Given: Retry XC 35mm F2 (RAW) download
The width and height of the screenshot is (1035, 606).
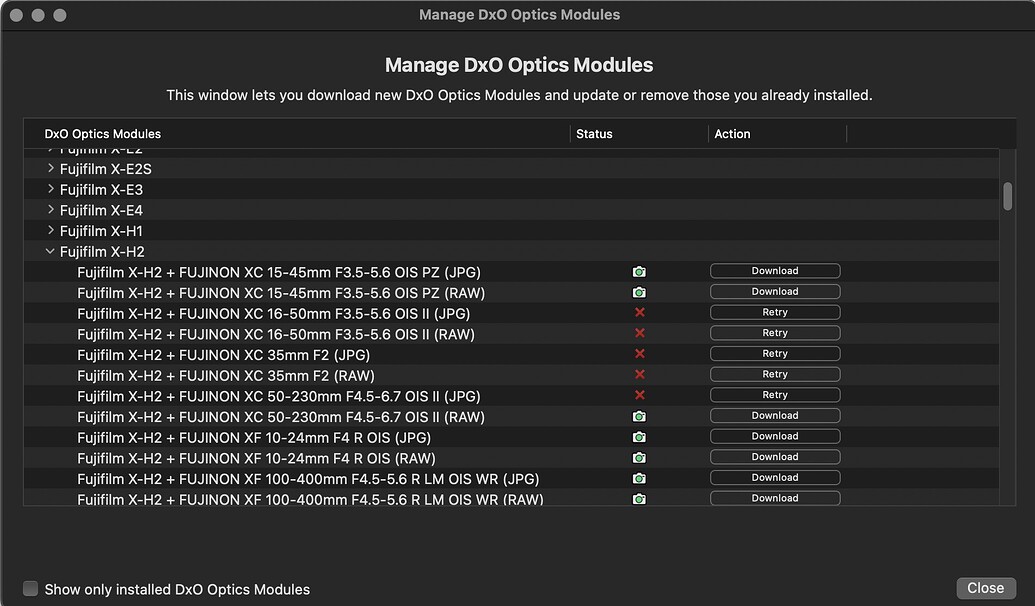Looking at the screenshot, I should pos(775,374).
